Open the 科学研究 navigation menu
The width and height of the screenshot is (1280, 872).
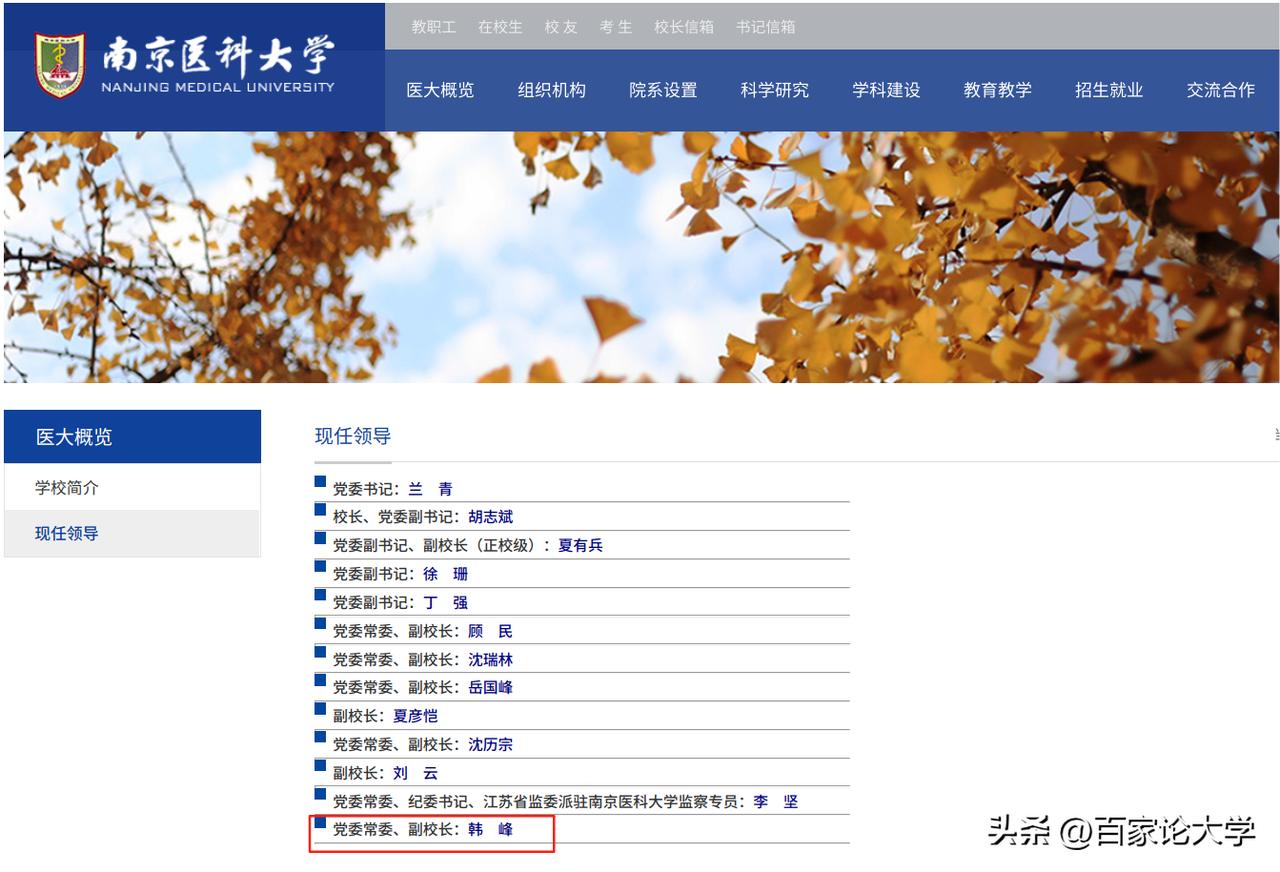pos(773,89)
